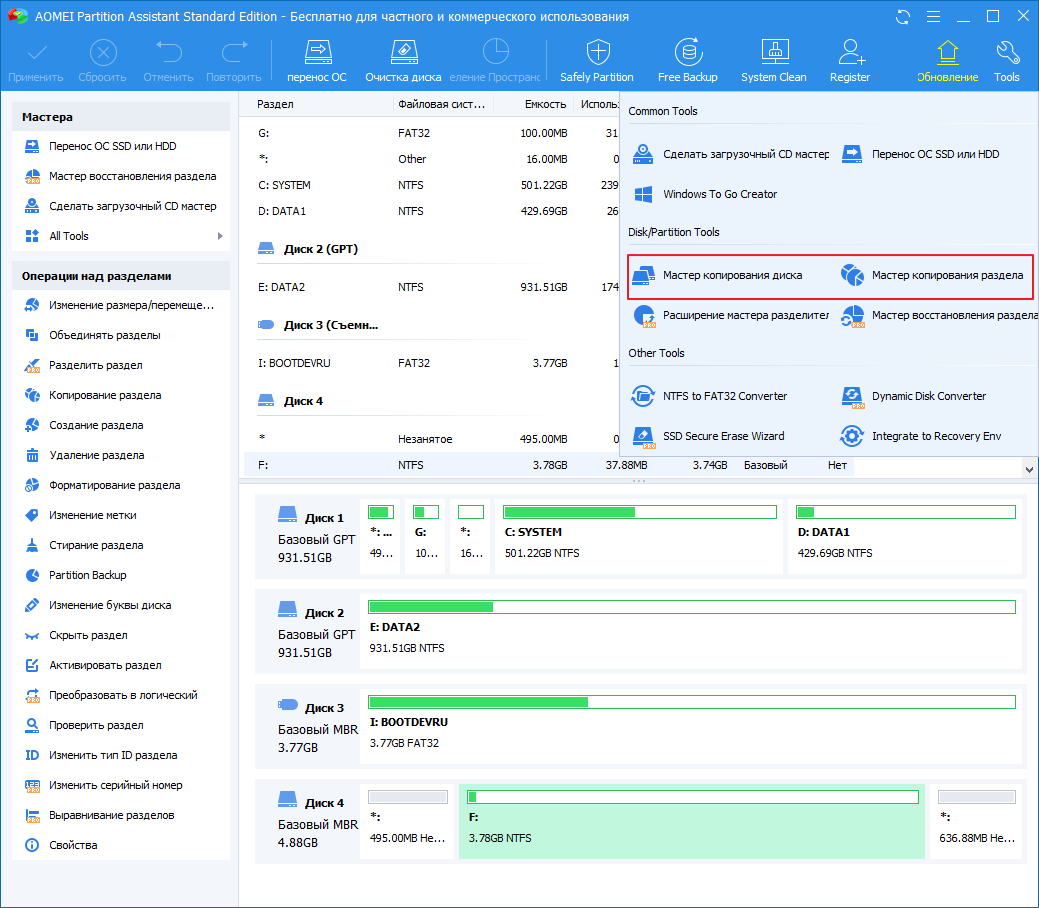The image size is (1039, 908).
Task: Launch Free Backup from toolbar
Action: (x=687, y=62)
